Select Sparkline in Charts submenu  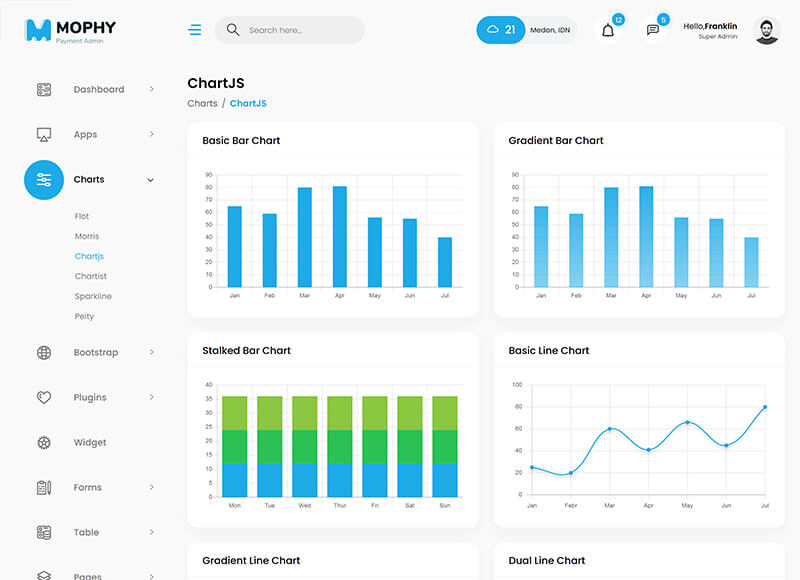pyautogui.click(x=93, y=297)
